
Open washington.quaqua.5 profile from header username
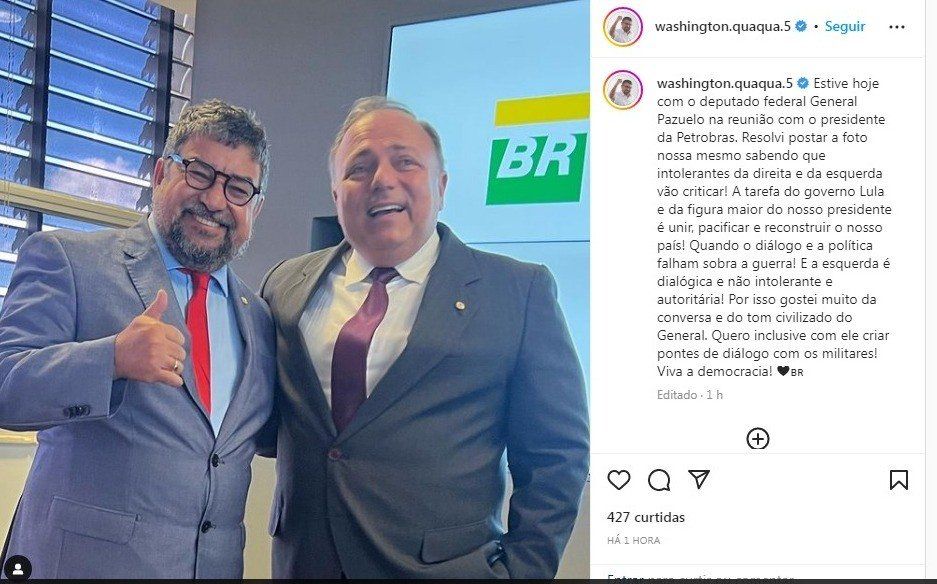pyautogui.click(x=722, y=26)
